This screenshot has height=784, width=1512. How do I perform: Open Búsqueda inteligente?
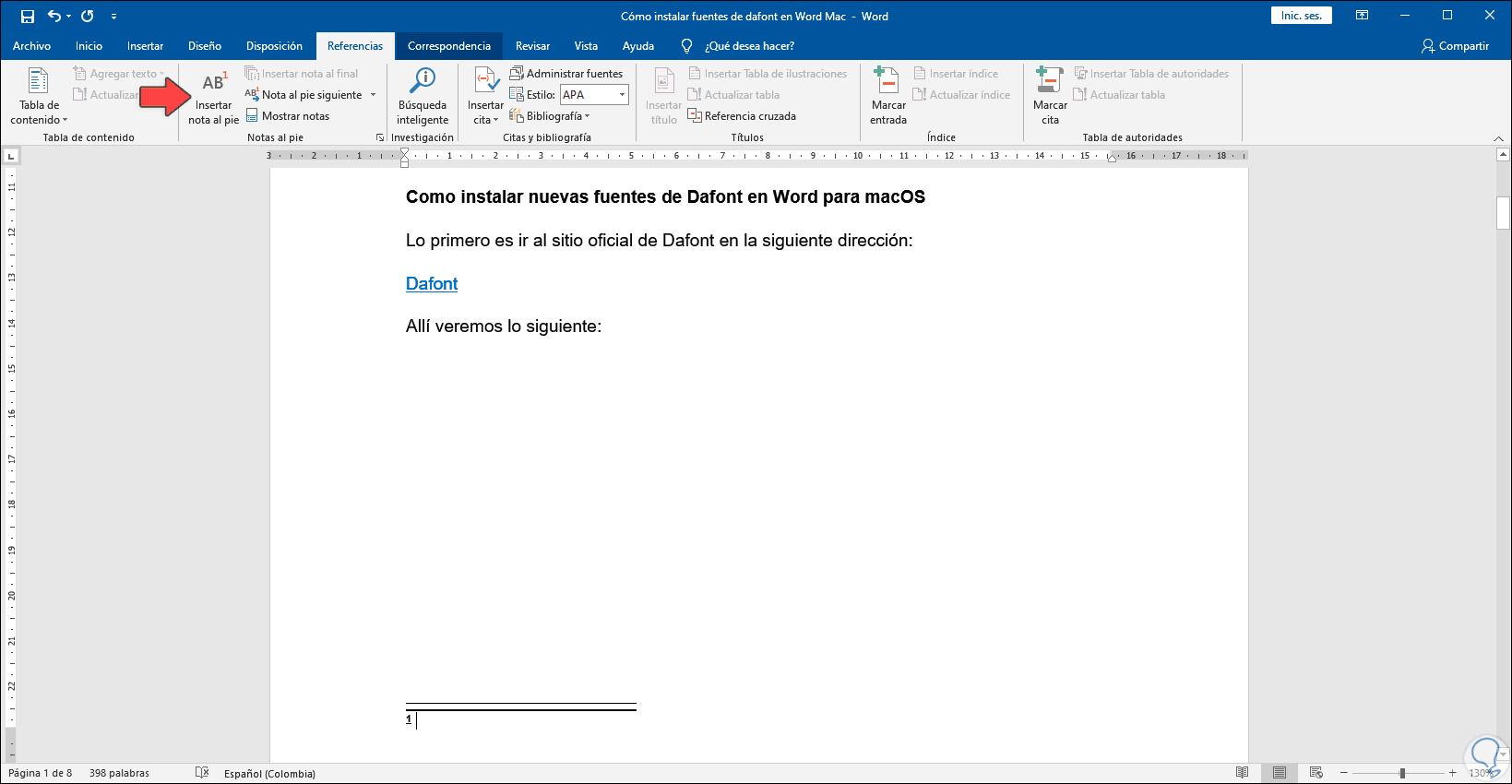pos(423,96)
